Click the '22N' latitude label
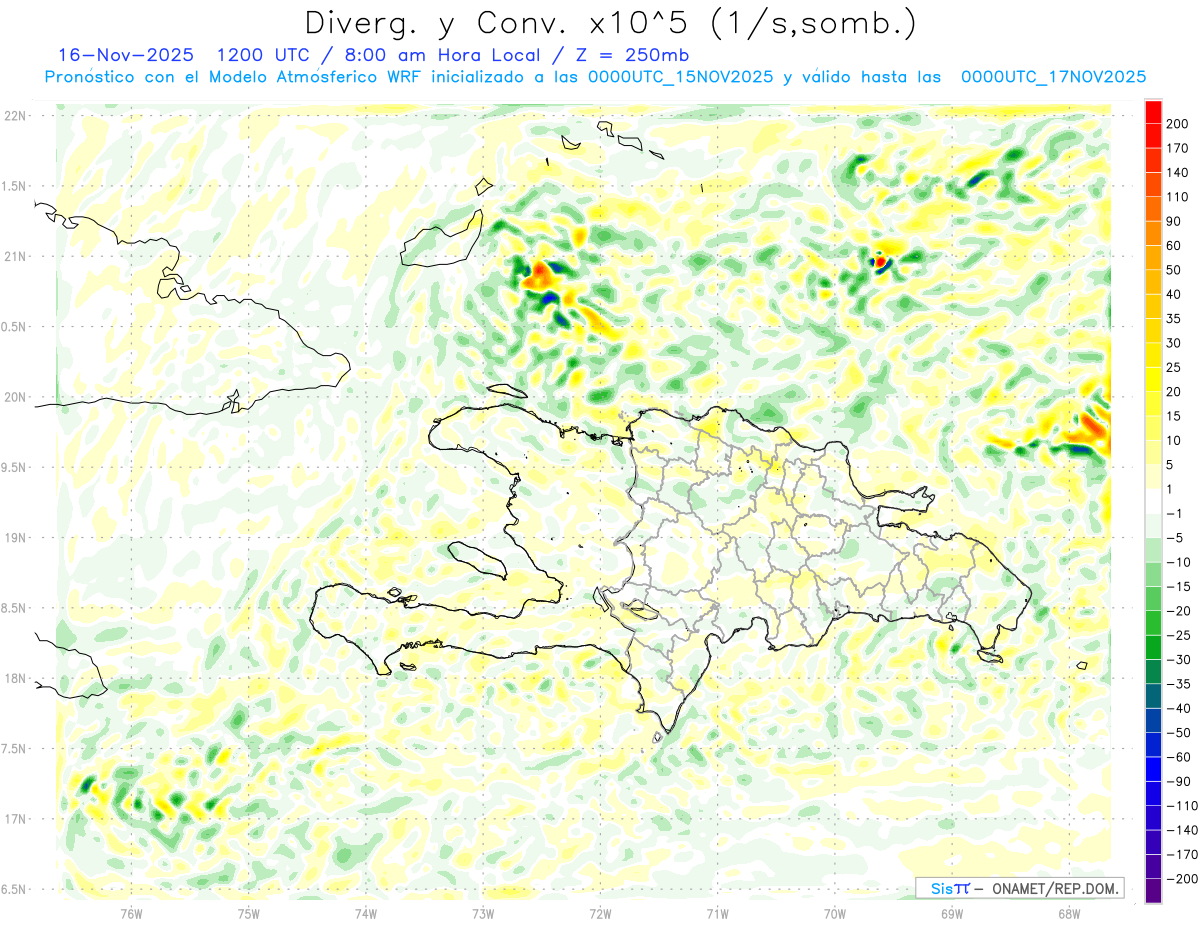1200x927 pixels. [x=15, y=116]
